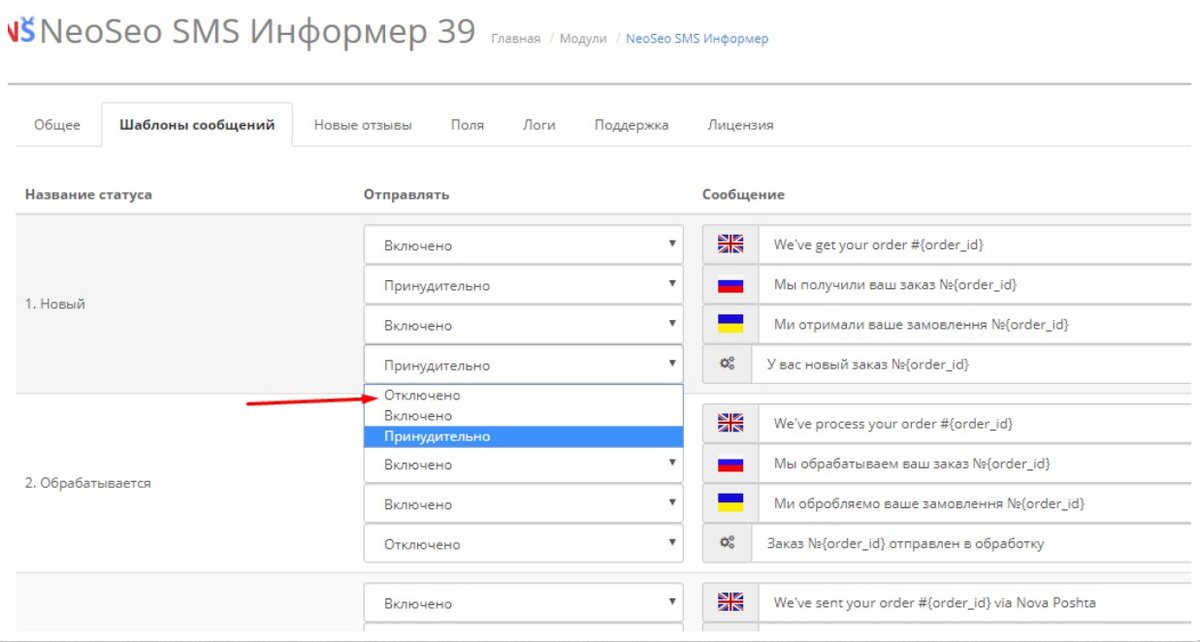The width and height of the screenshot is (1200, 642).
Task: Click the 'Отправлять' column header
Action: (406, 194)
